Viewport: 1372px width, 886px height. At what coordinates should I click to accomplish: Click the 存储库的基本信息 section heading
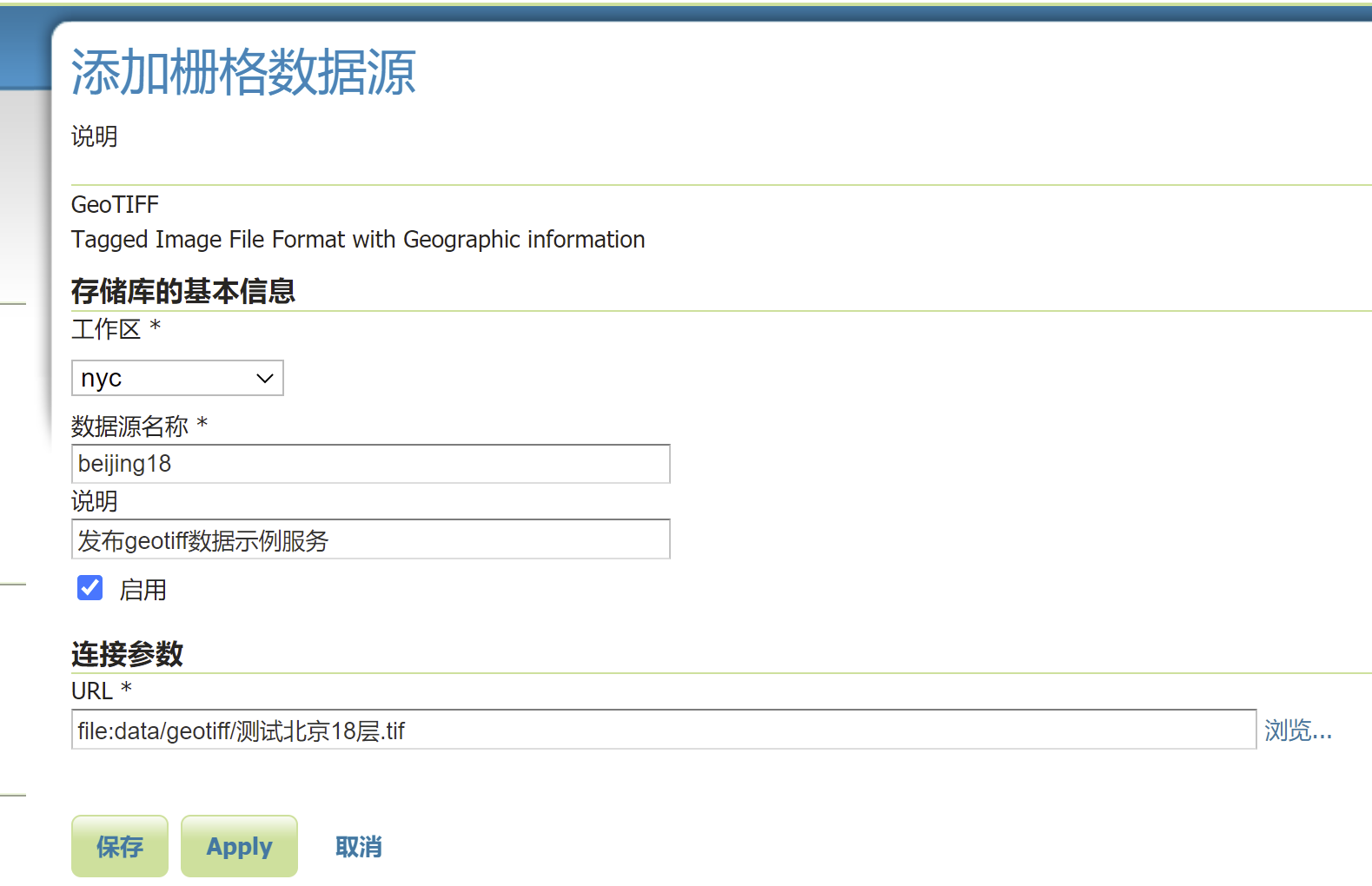[x=183, y=291]
